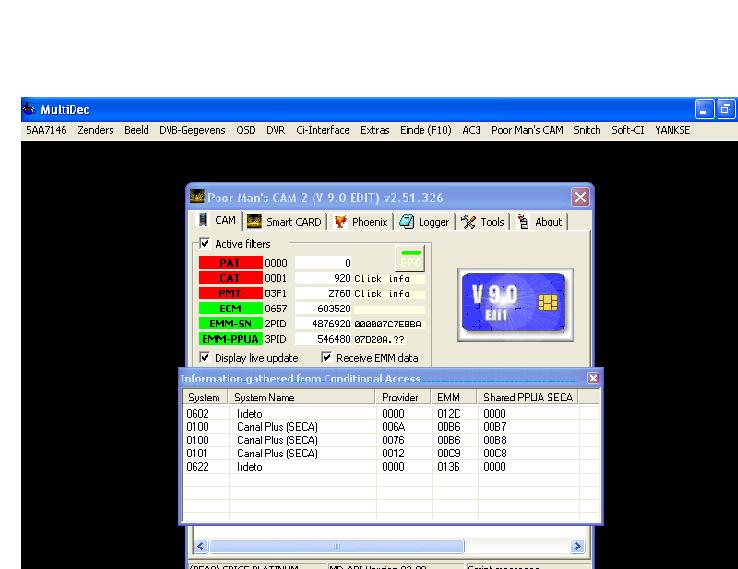Click the Provider column header
The width and height of the screenshot is (738, 569).
click(x=403, y=397)
